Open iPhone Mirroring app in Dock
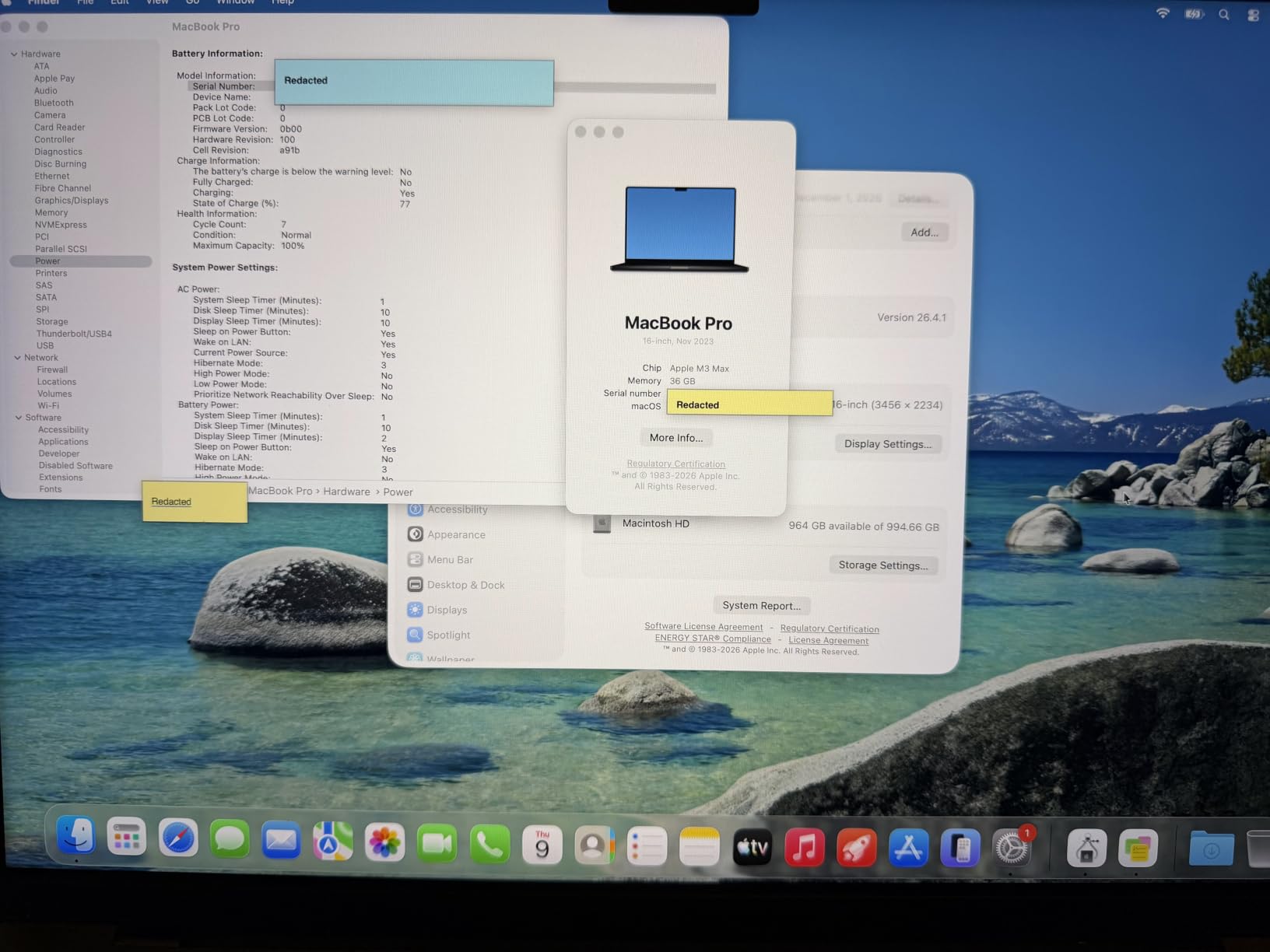This screenshot has width=1270, height=952. (960, 847)
